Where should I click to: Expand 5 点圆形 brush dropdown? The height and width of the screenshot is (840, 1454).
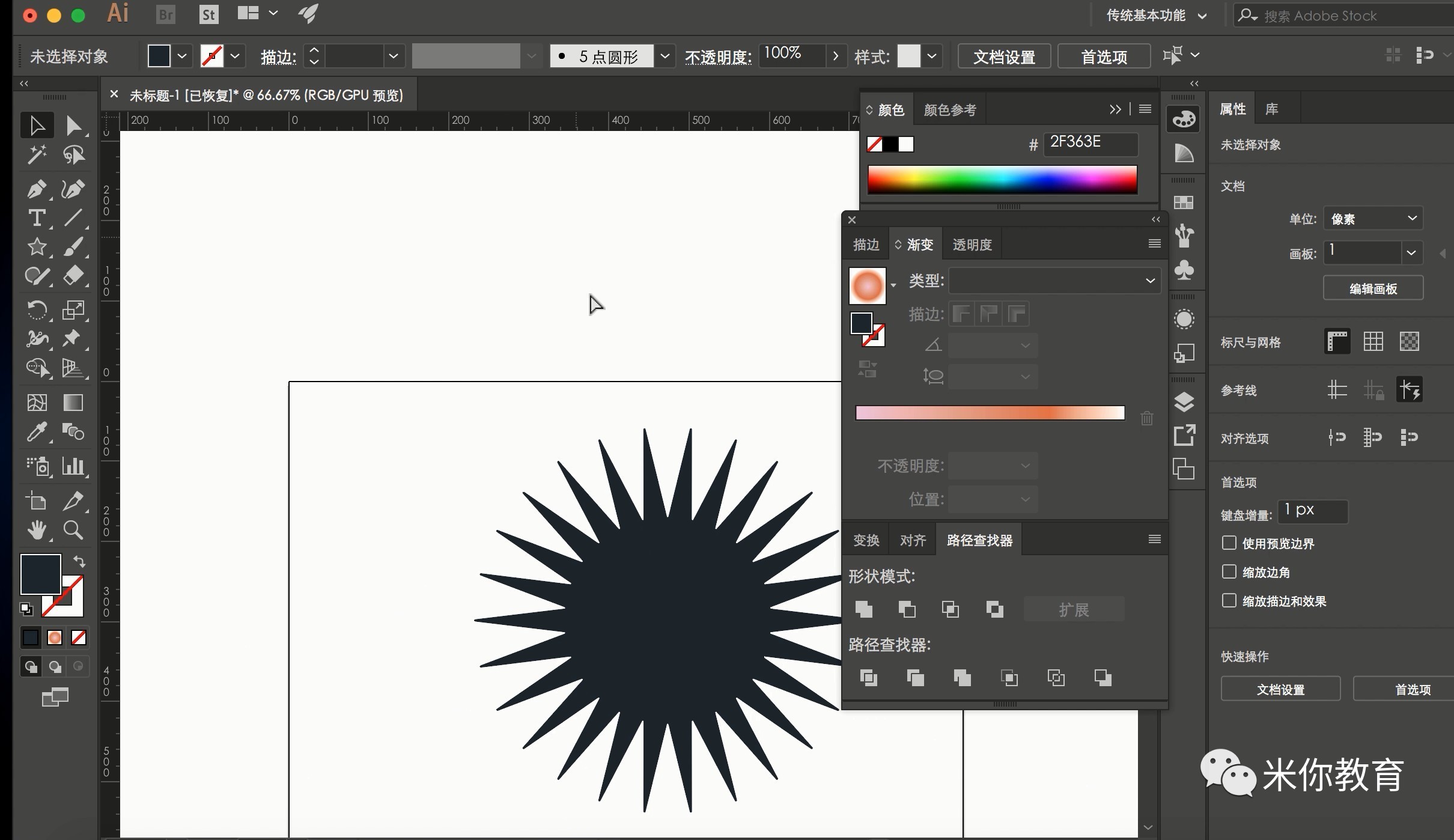point(665,56)
